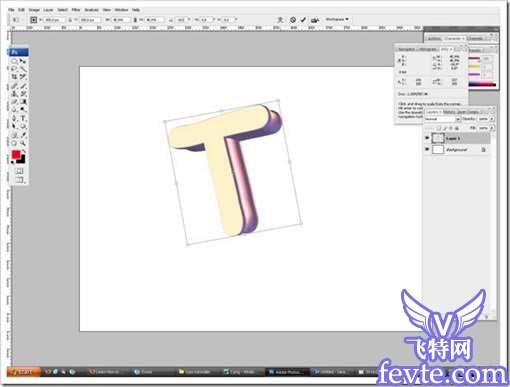The height and width of the screenshot is (387, 510).
Task: Select the Path Selection tool
Action: click(x=14, y=126)
